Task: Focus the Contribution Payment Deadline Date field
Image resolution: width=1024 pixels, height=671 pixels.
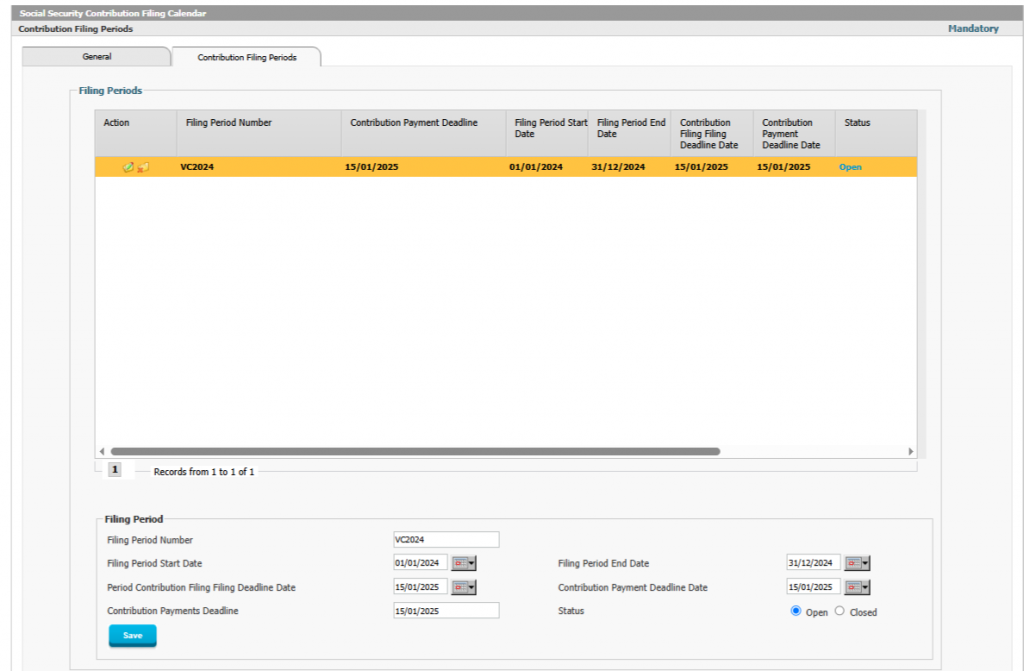Action: tap(813, 587)
